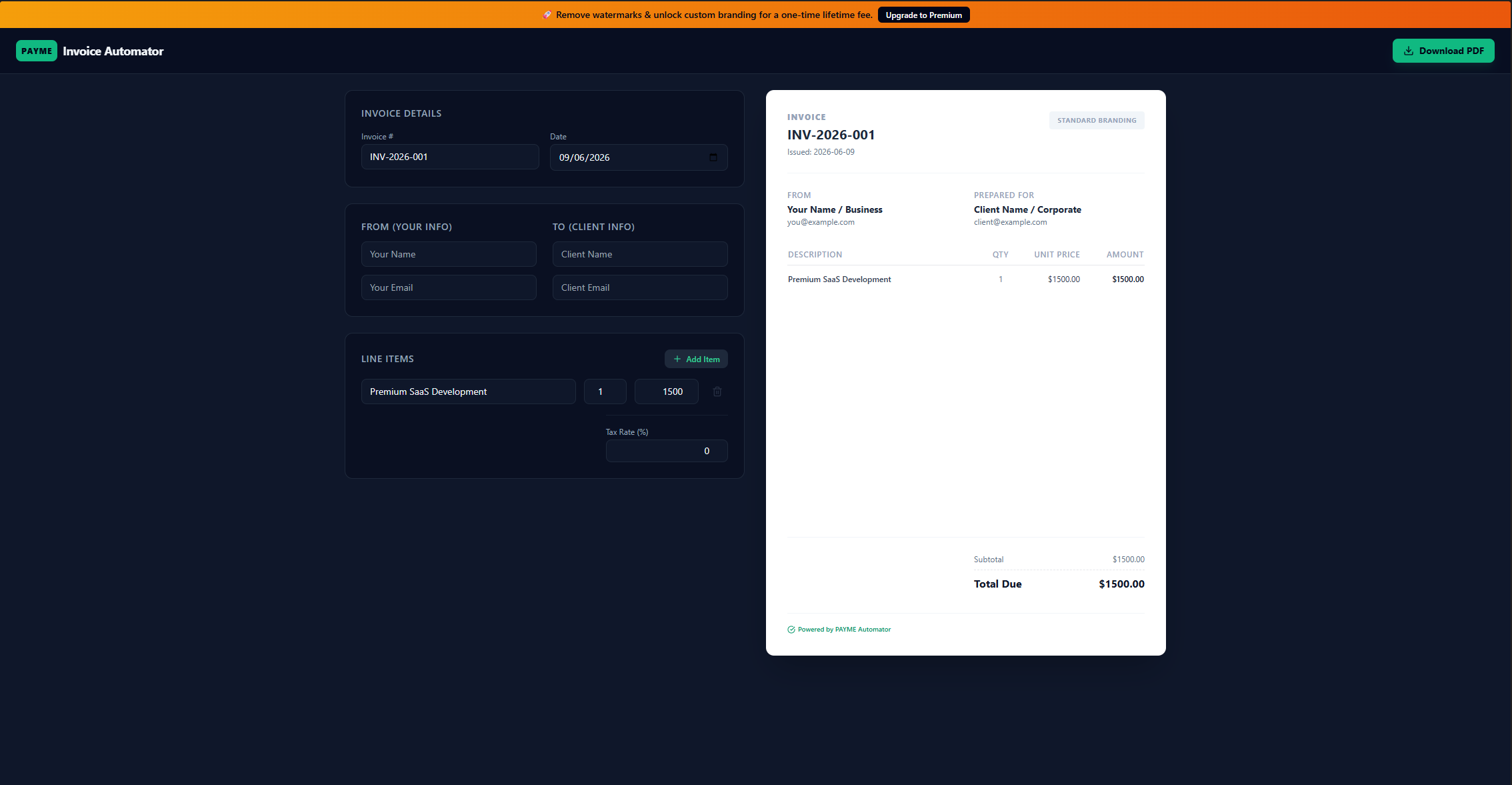Delete the Premium SaaS Development line item

coord(717,391)
